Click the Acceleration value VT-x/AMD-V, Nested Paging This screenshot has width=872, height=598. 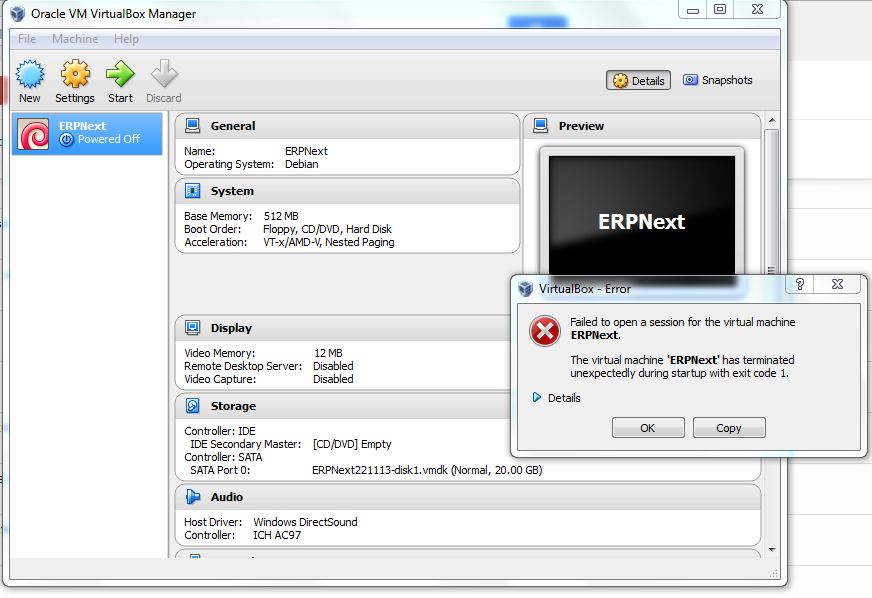click(329, 242)
